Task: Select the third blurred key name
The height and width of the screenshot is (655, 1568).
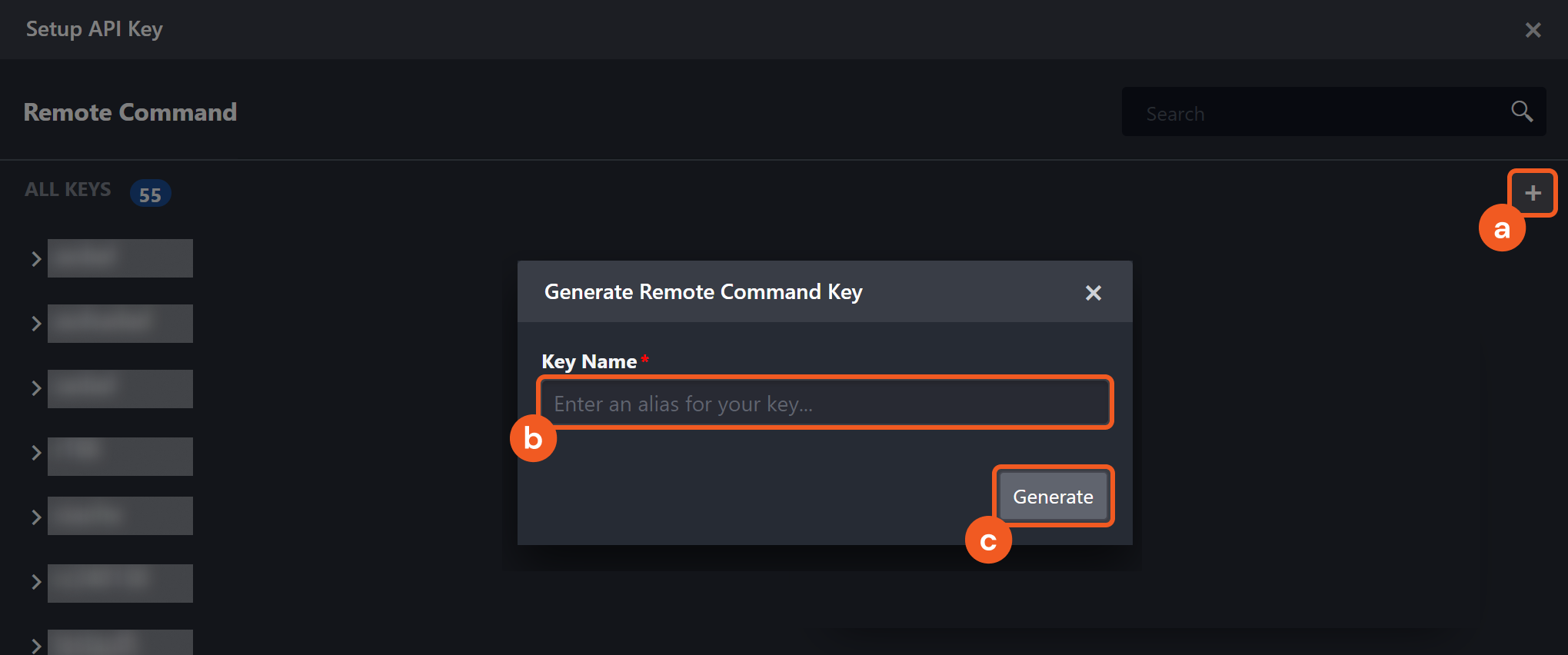Action: tap(120, 389)
